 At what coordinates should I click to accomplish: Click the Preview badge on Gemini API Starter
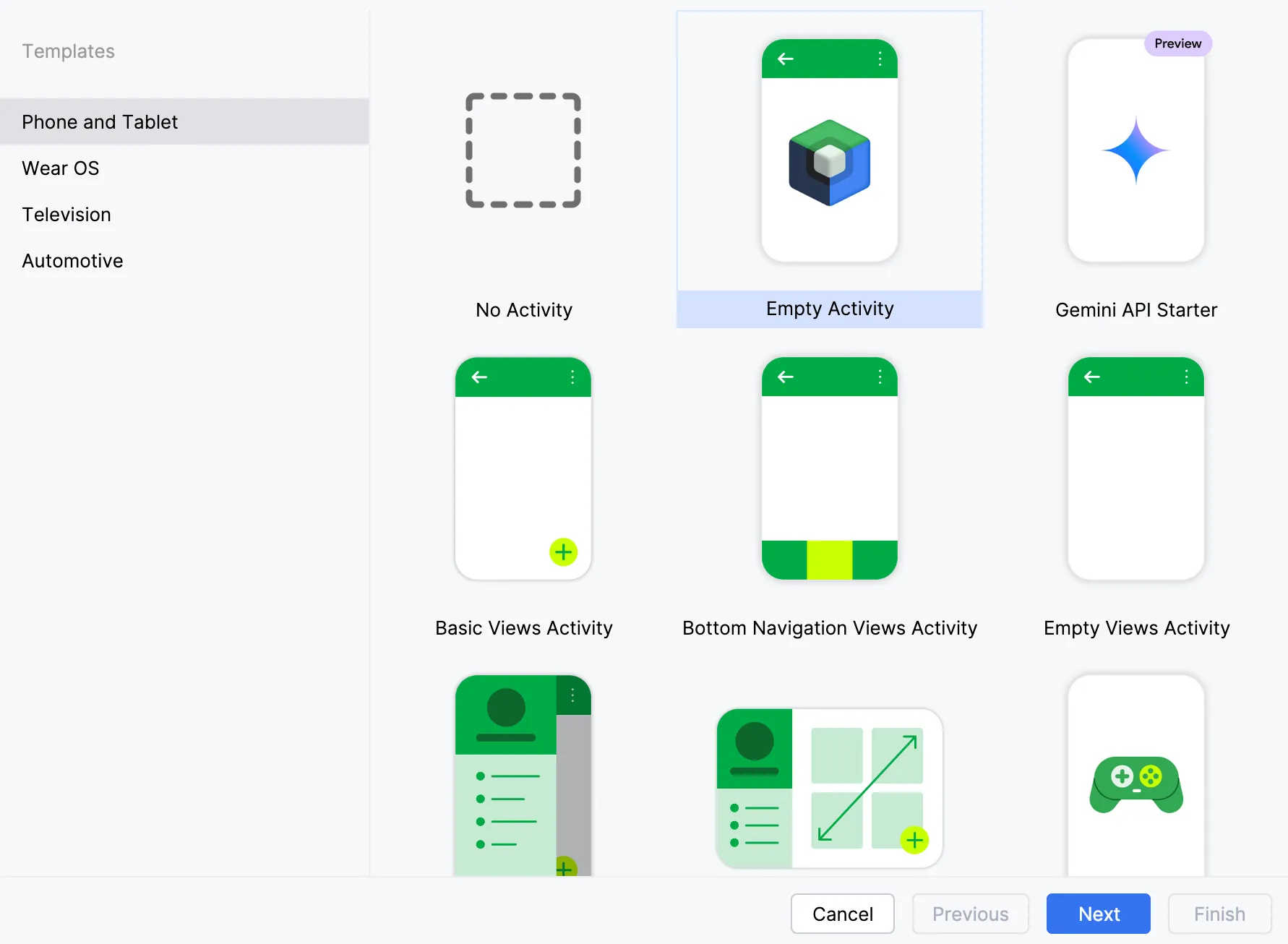point(1178,43)
